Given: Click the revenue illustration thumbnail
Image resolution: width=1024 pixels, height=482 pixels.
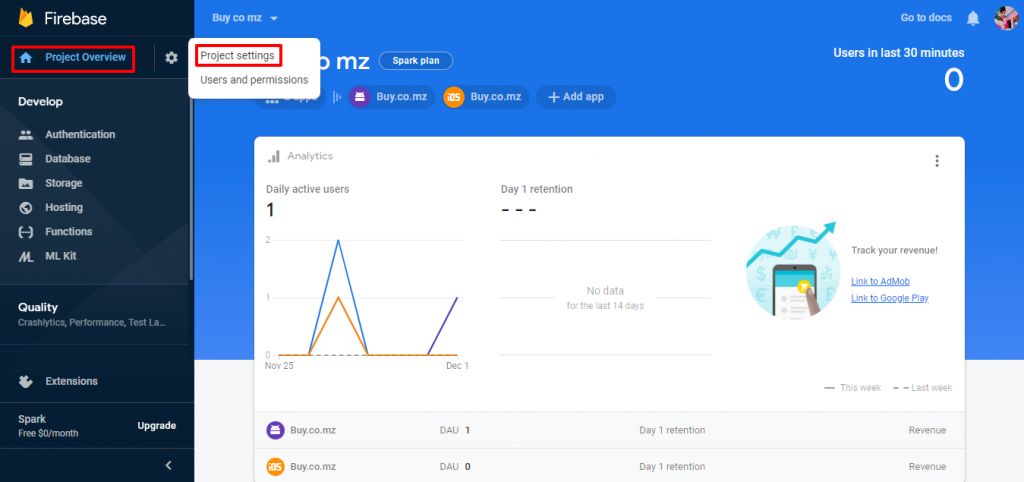Looking at the screenshot, I should [793, 270].
